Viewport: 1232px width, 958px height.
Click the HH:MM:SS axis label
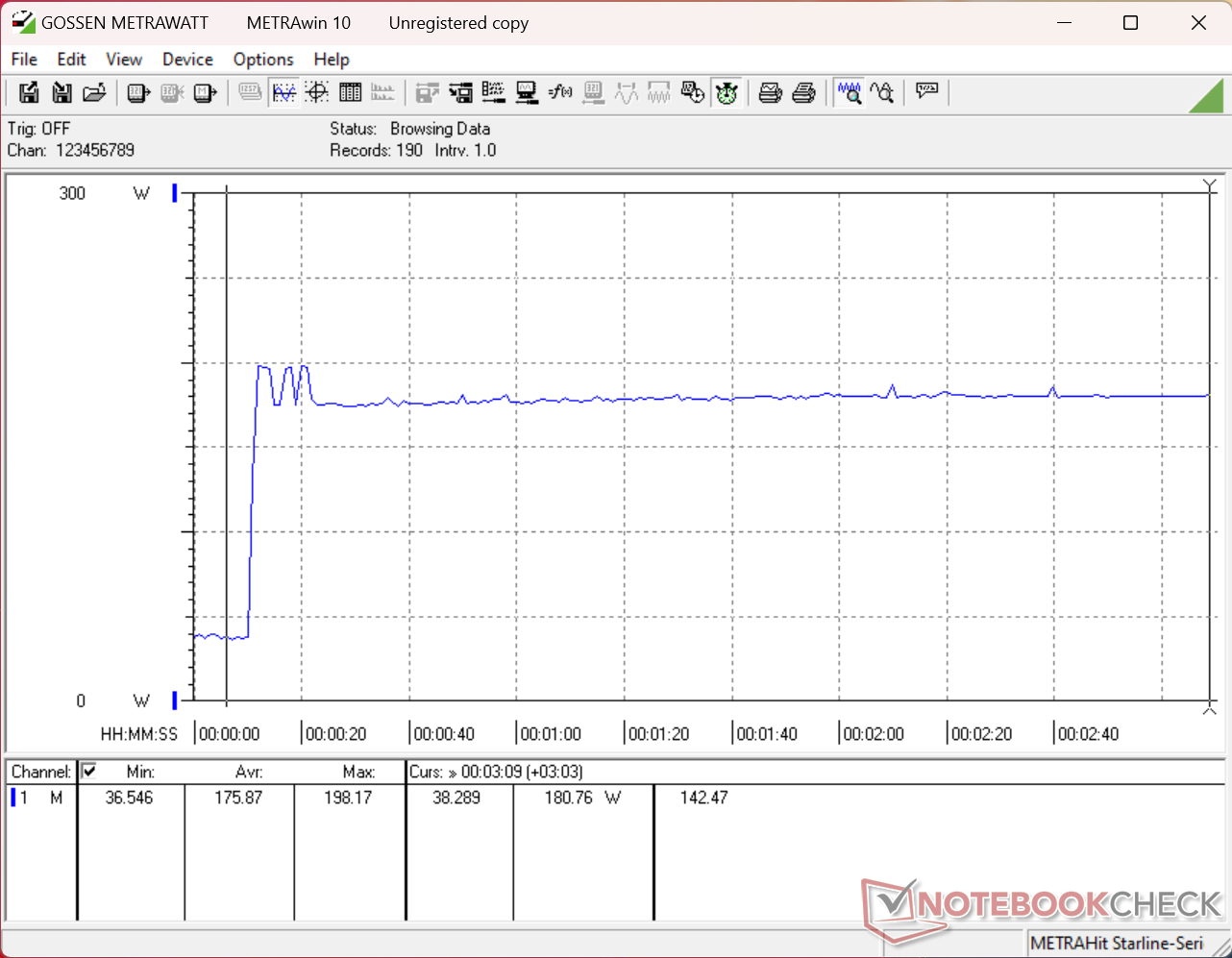tap(139, 734)
